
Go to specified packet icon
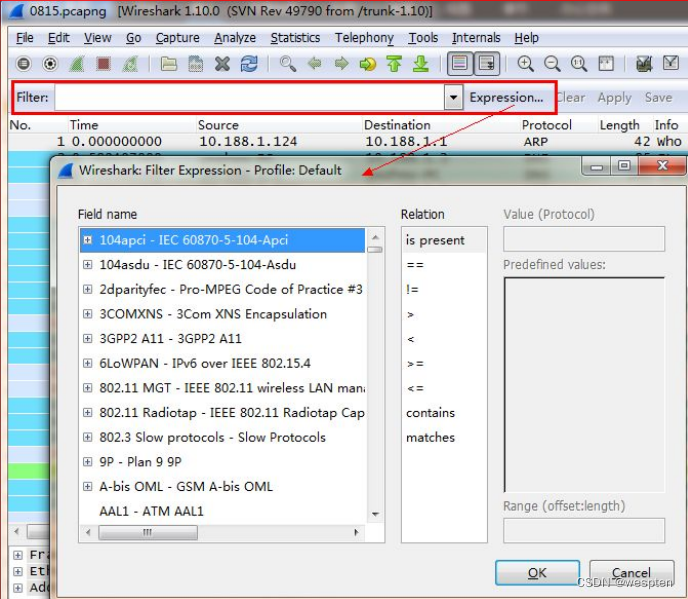click(x=368, y=64)
